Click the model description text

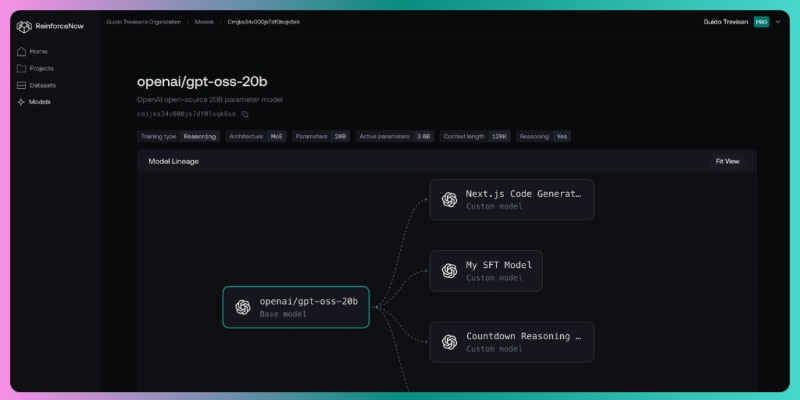tap(210, 99)
